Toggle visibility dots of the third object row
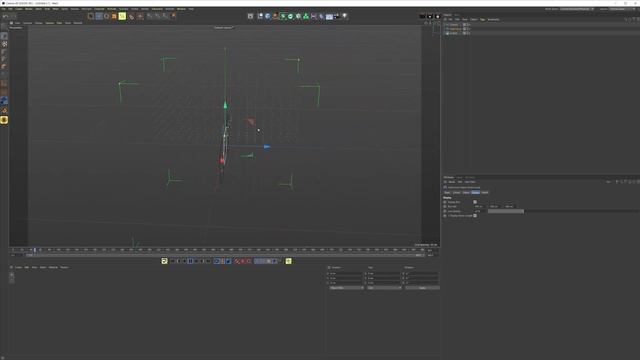640x360 pixels. (469, 33)
